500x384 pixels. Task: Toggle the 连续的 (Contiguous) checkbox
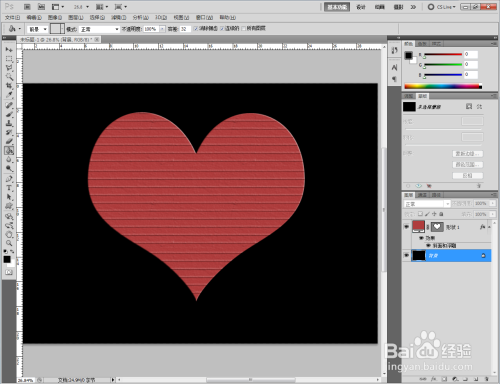click(222, 29)
